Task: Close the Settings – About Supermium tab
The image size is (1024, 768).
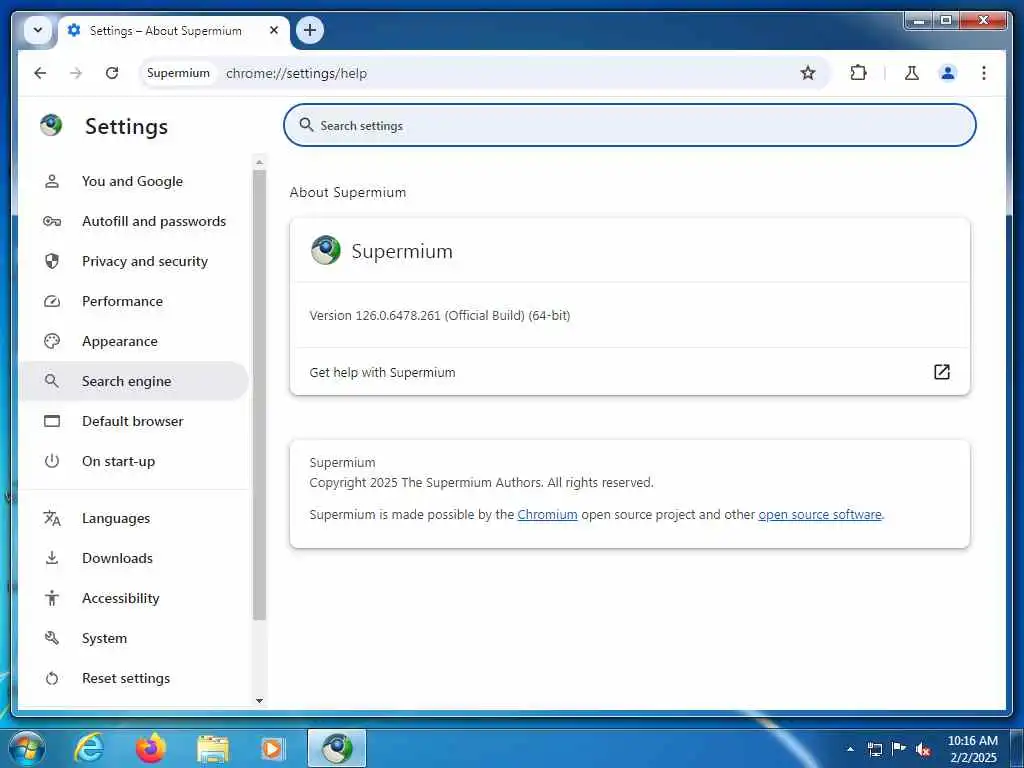Action: point(274,30)
